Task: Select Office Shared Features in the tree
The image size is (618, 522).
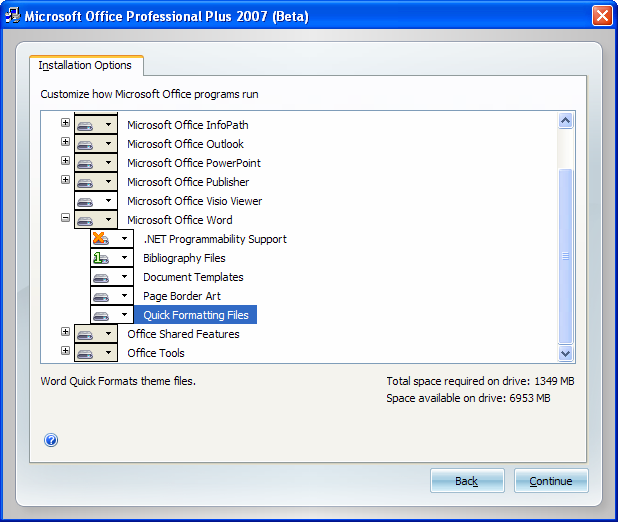Action: coord(183,334)
